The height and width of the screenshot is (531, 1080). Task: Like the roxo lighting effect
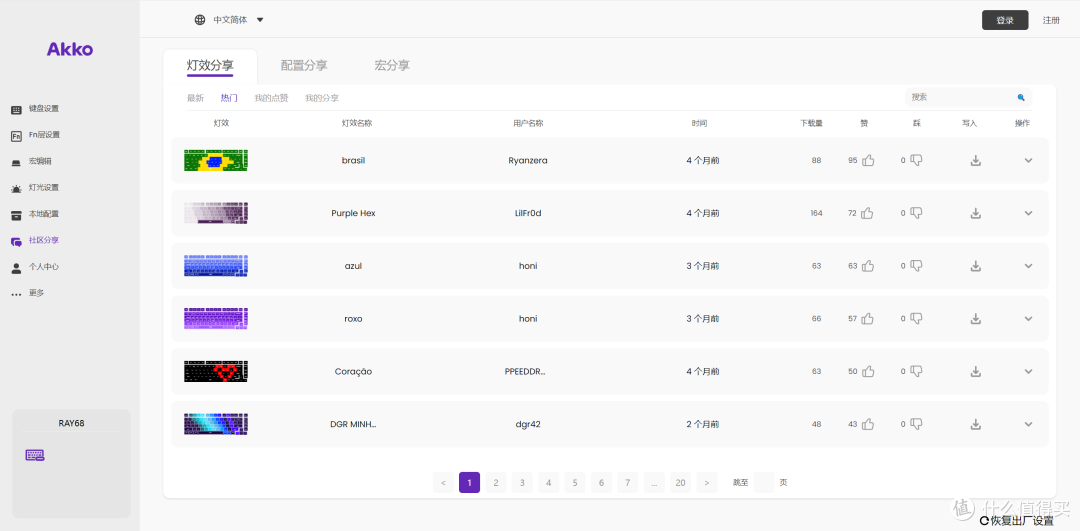(868, 319)
